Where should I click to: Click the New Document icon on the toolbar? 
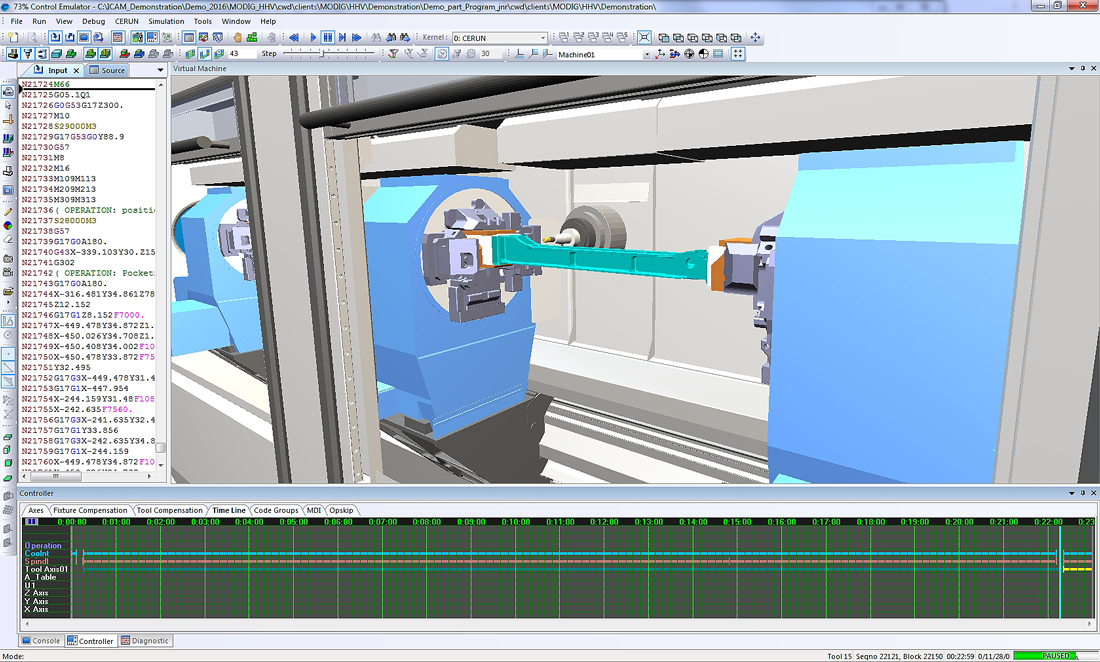(x=13, y=37)
